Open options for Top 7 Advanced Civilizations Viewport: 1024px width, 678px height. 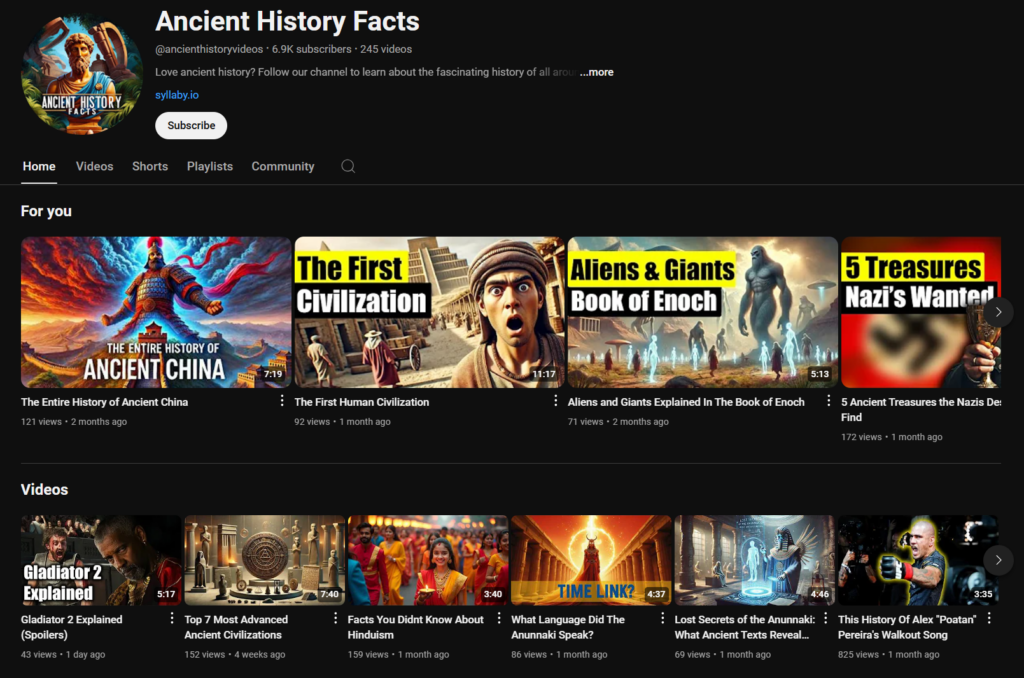click(335, 619)
